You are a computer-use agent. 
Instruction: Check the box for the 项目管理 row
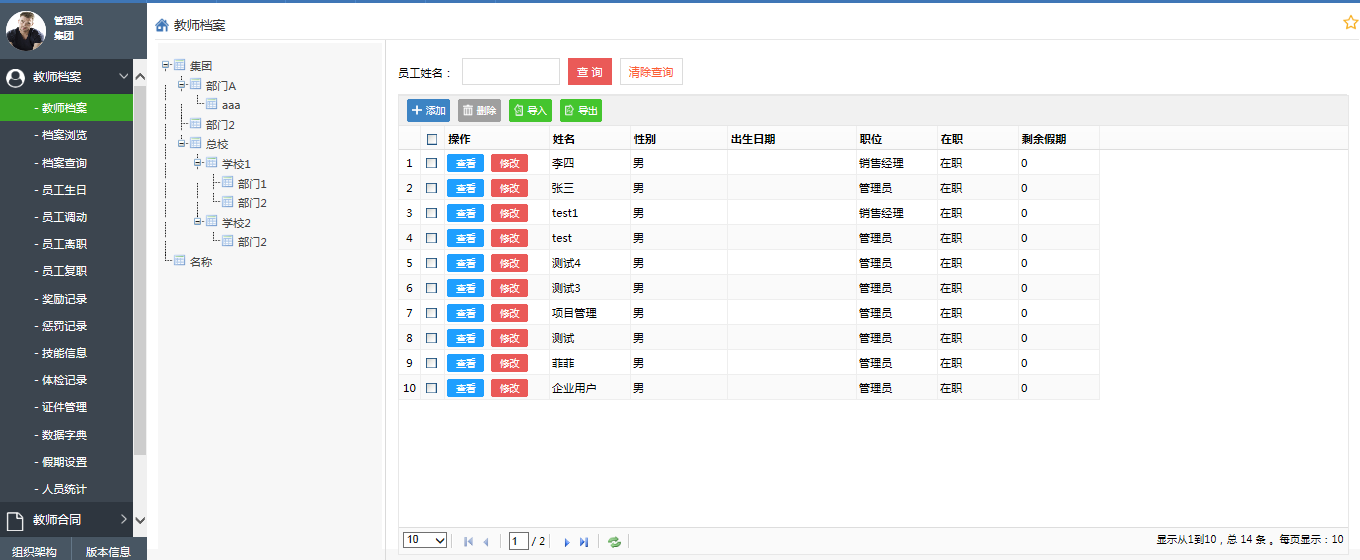tap(432, 313)
